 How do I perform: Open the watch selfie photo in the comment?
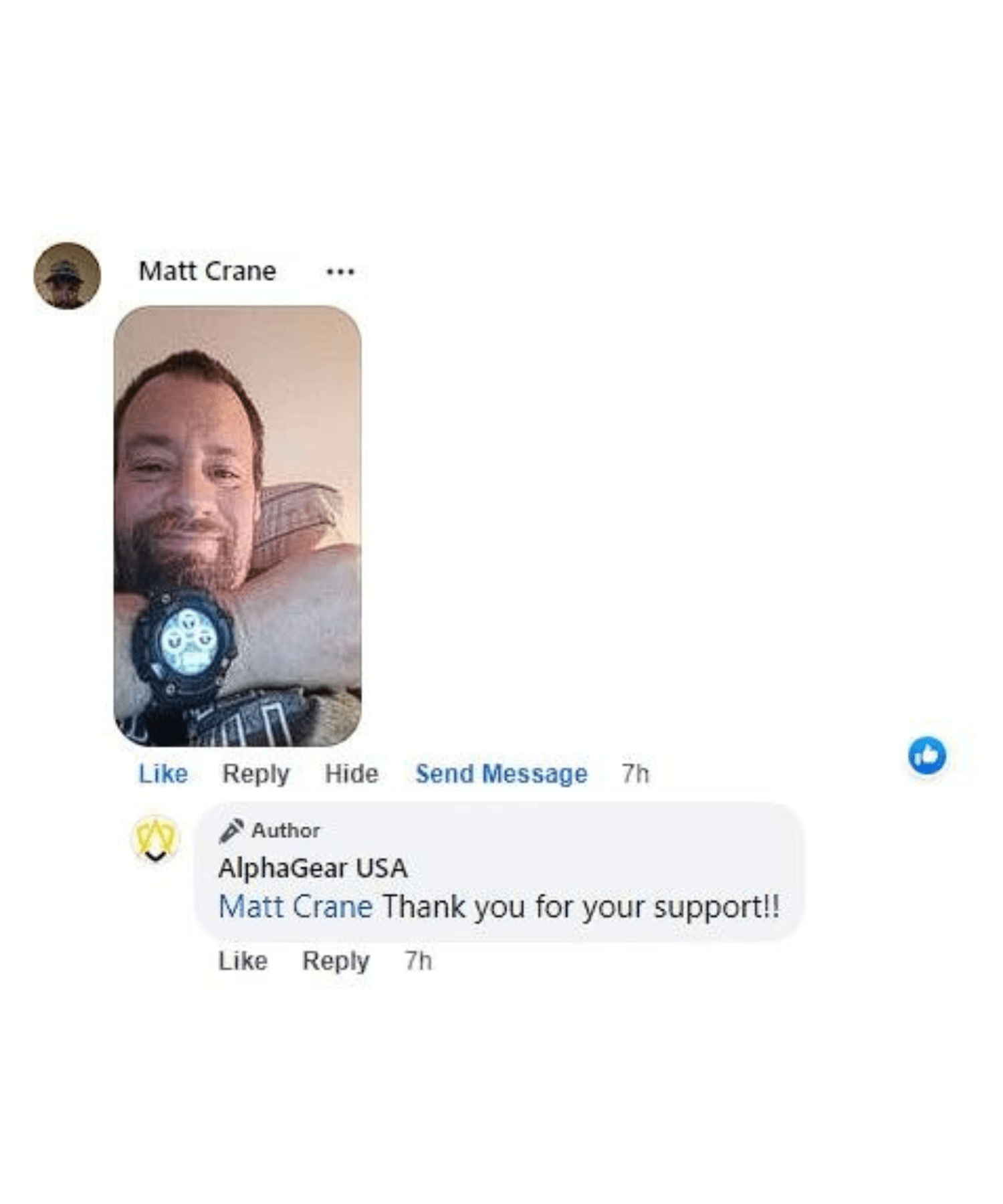238,526
